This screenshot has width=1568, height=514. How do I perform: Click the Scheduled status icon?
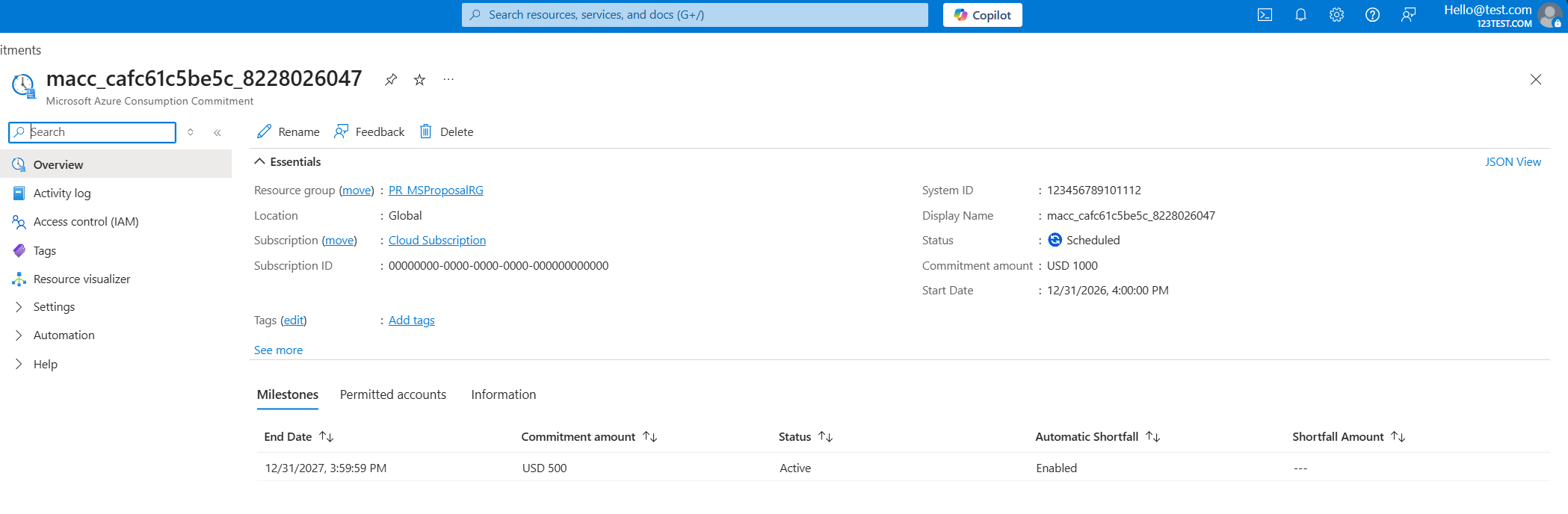click(x=1055, y=240)
